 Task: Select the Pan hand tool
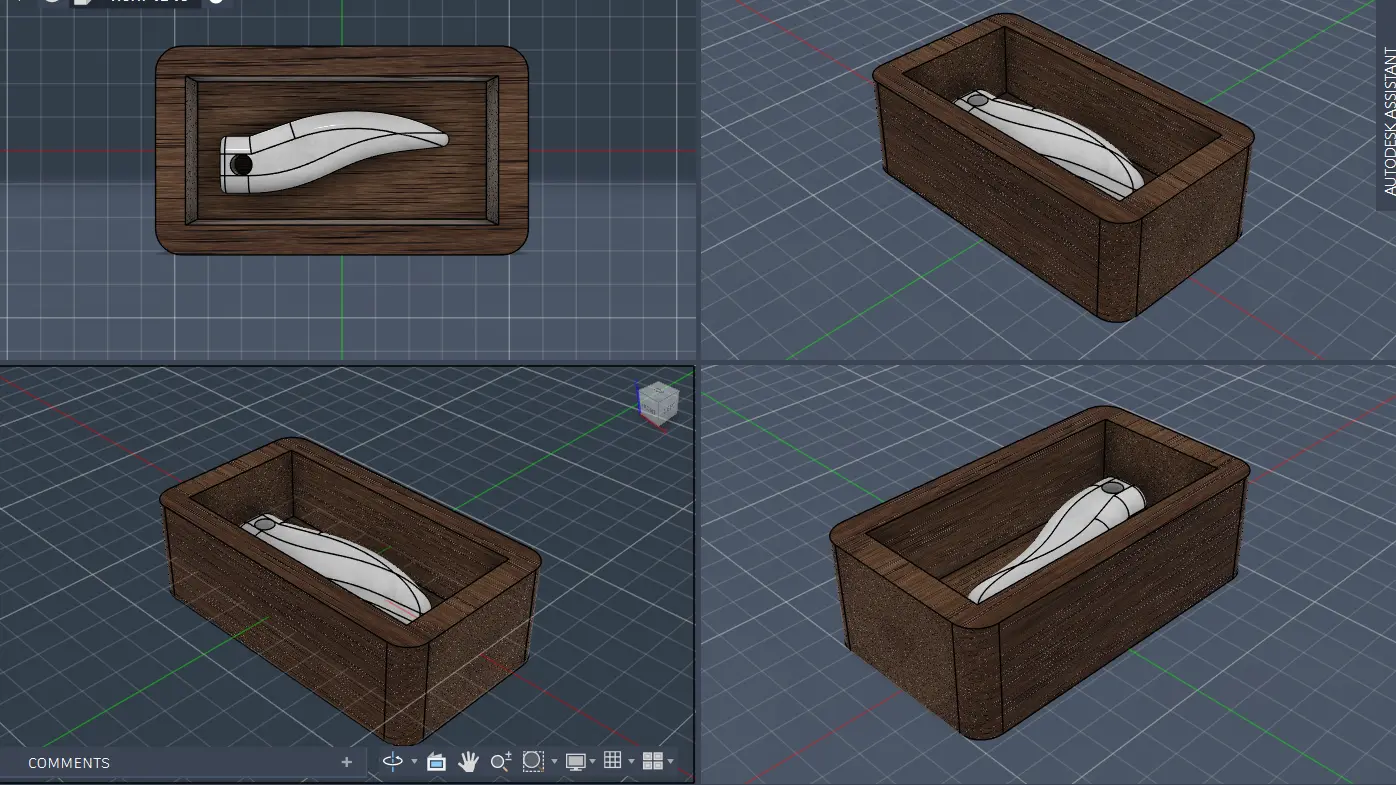tap(468, 762)
